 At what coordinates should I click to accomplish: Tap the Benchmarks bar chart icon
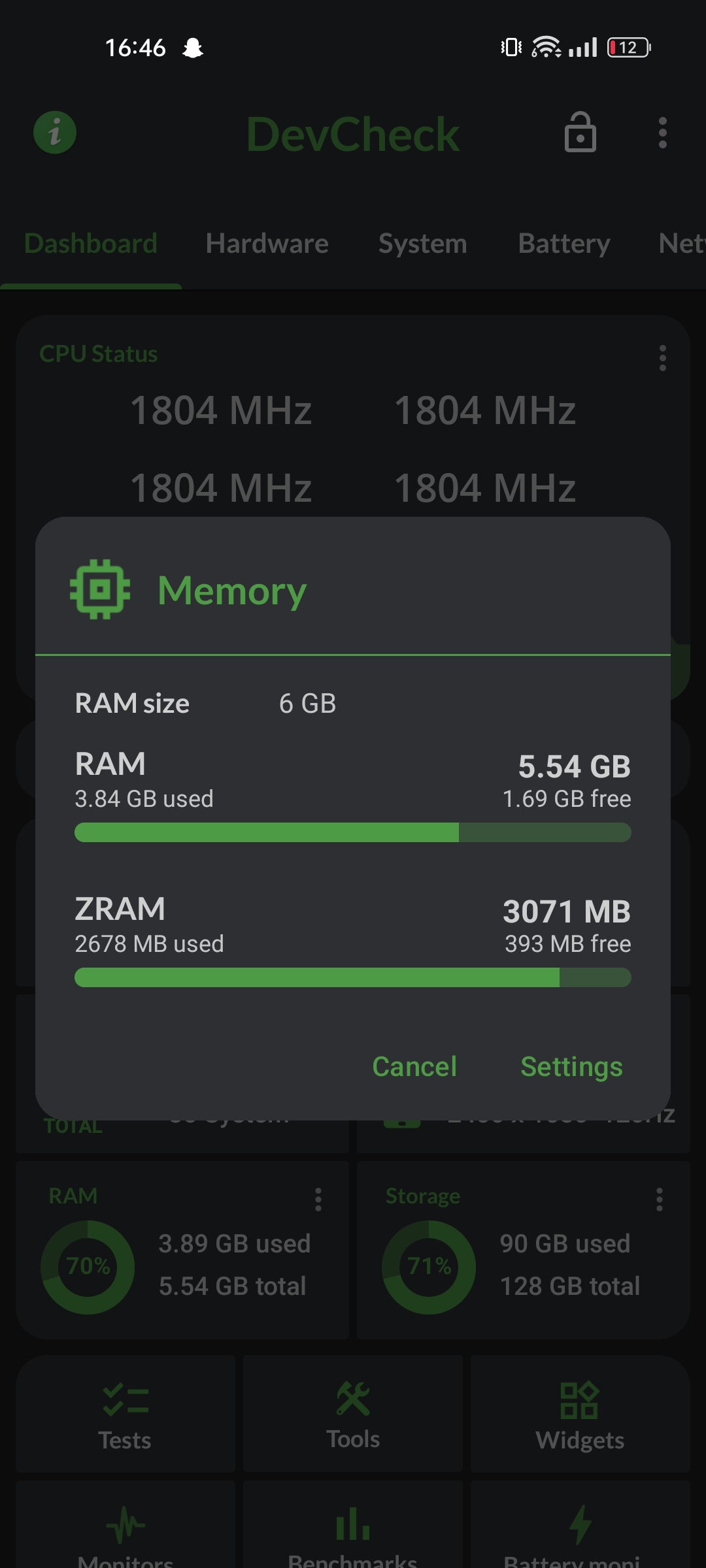353,1524
